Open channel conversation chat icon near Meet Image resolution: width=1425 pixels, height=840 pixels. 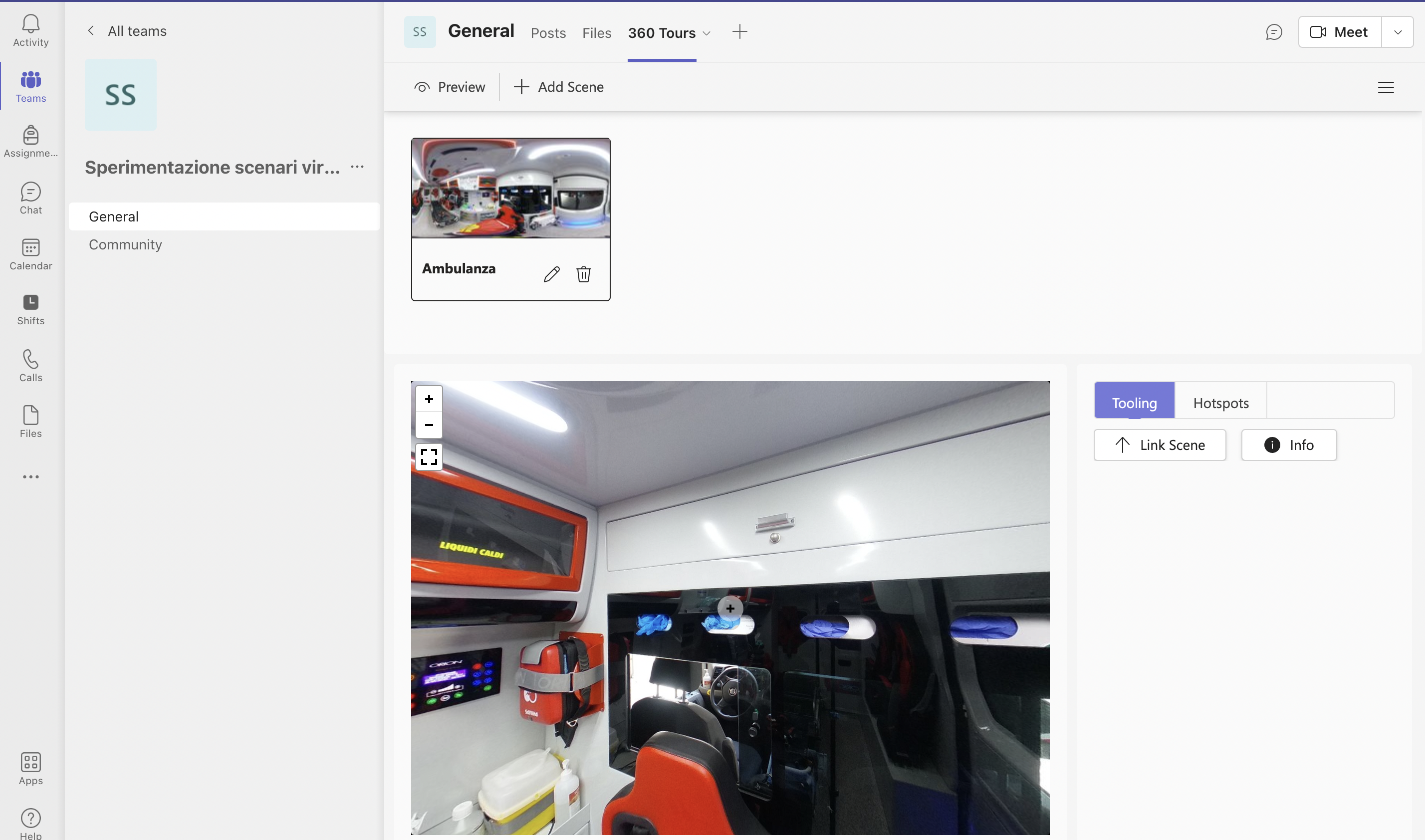pyautogui.click(x=1273, y=32)
